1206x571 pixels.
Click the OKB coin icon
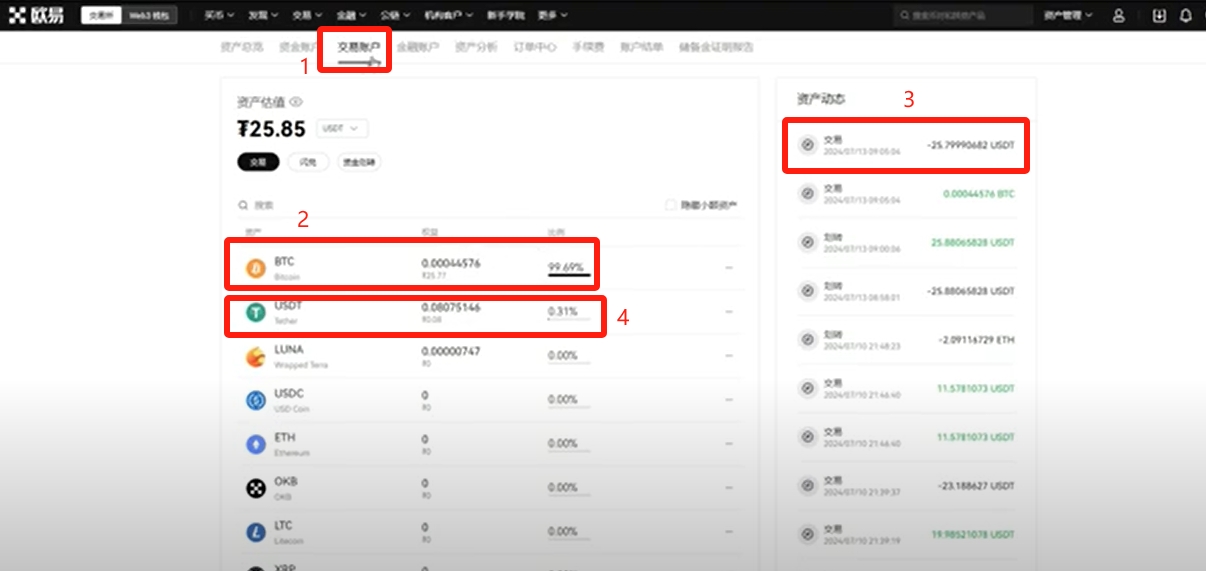(256, 488)
